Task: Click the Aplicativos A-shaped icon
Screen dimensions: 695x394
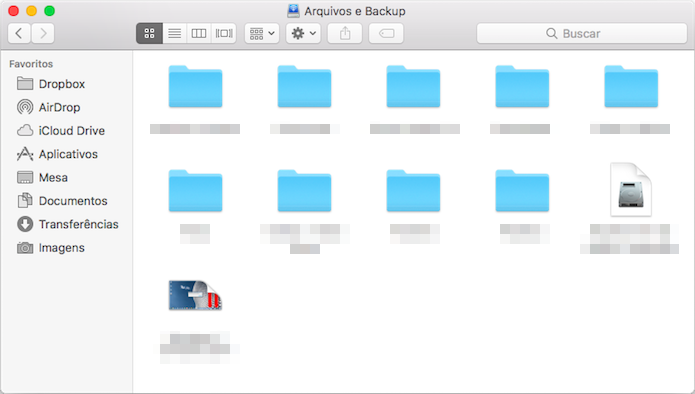Action: tap(25, 154)
